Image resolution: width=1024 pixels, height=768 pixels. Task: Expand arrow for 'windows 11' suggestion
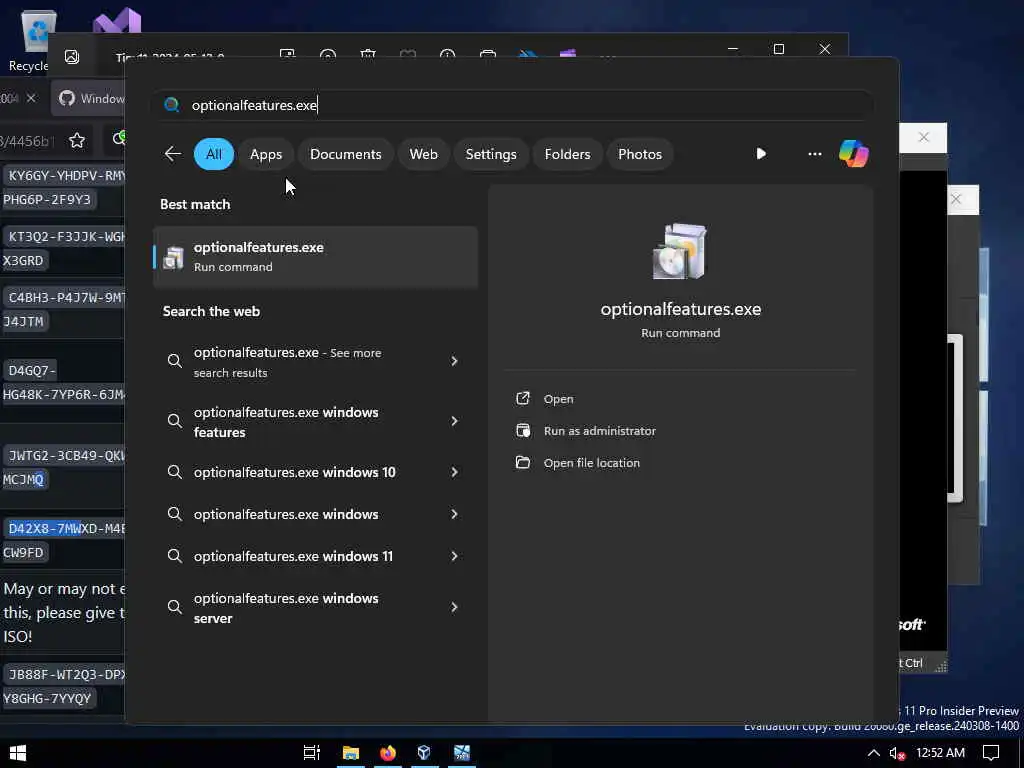[x=454, y=556]
